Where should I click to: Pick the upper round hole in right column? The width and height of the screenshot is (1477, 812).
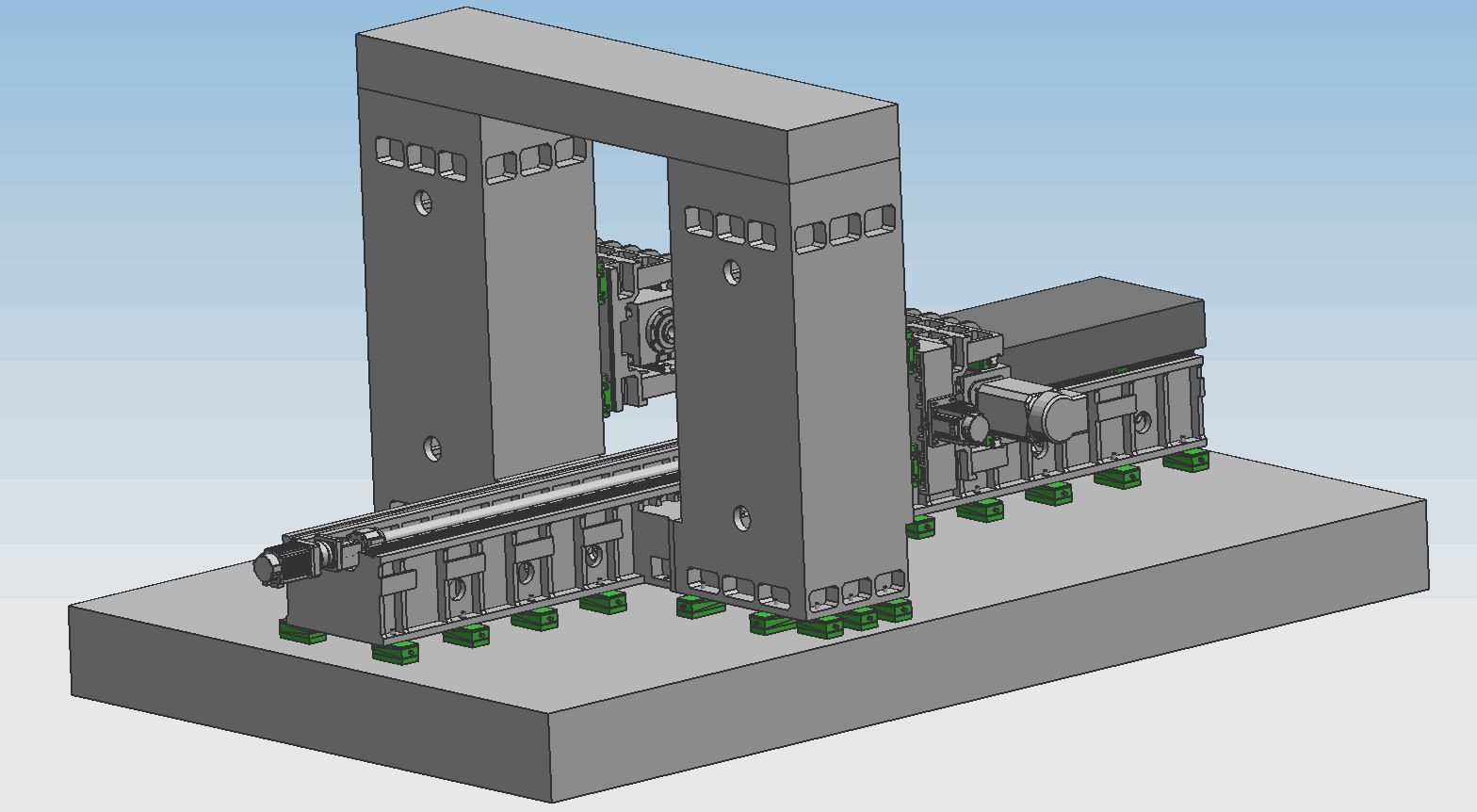pyautogui.click(x=732, y=273)
